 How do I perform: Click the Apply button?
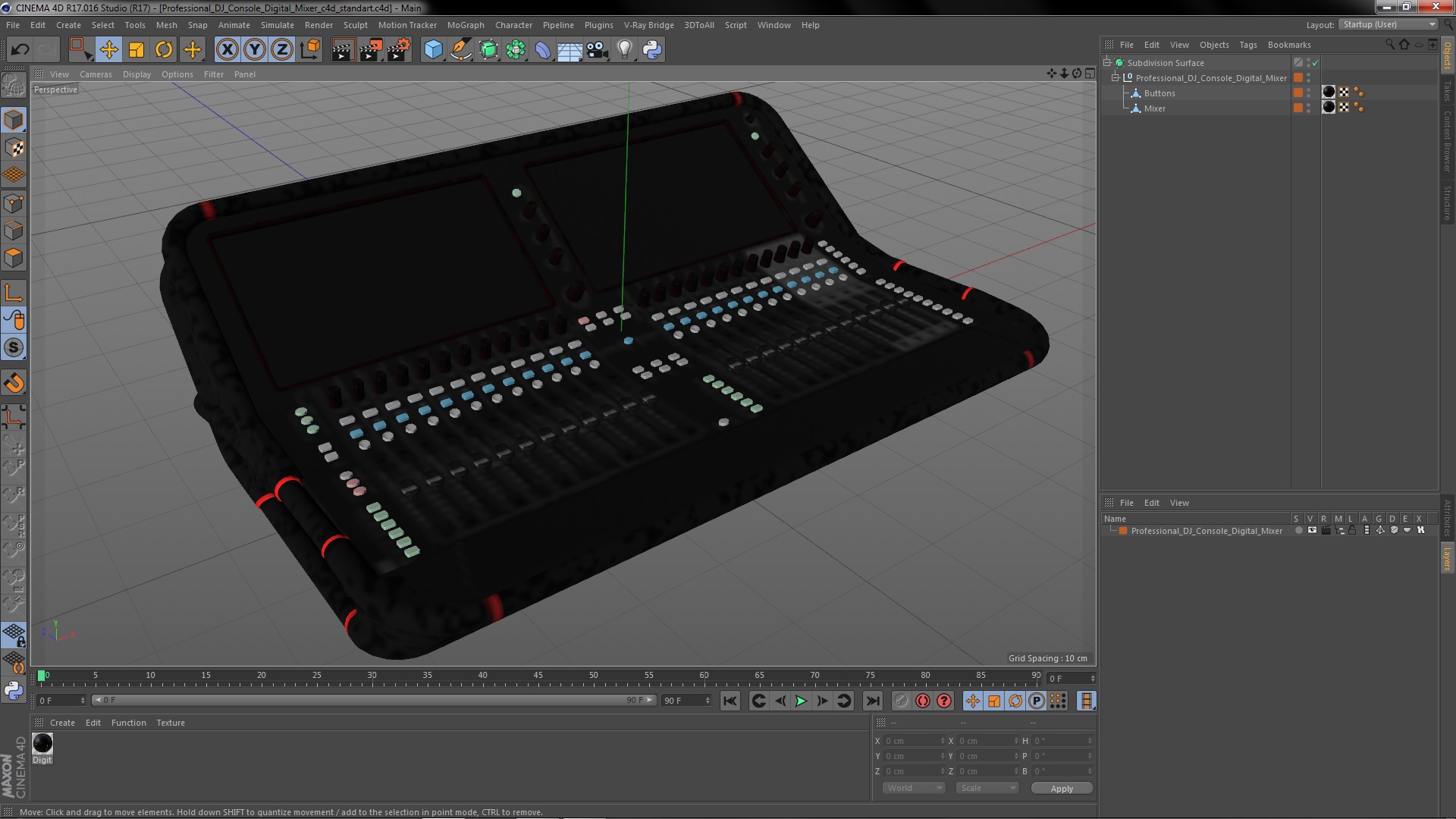point(1062,789)
